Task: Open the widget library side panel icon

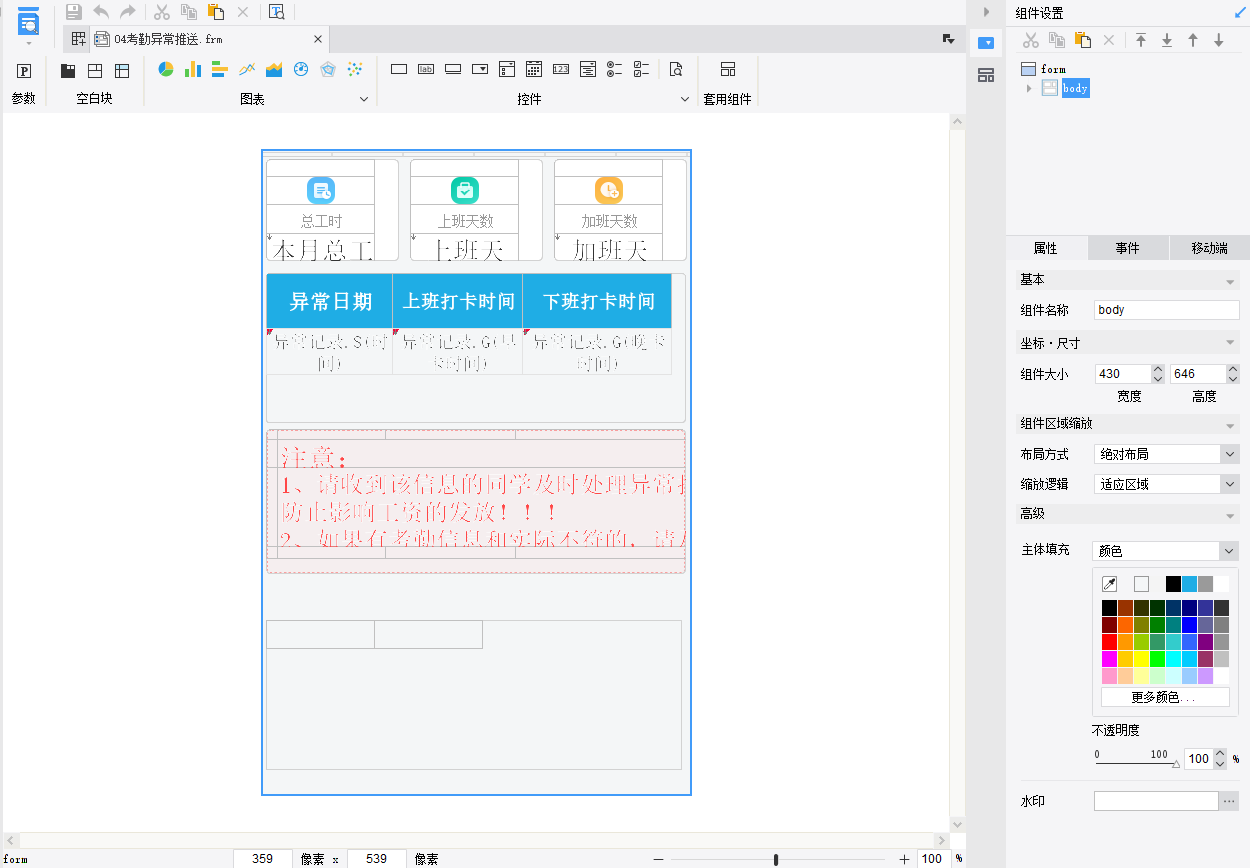Action: click(986, 75)
